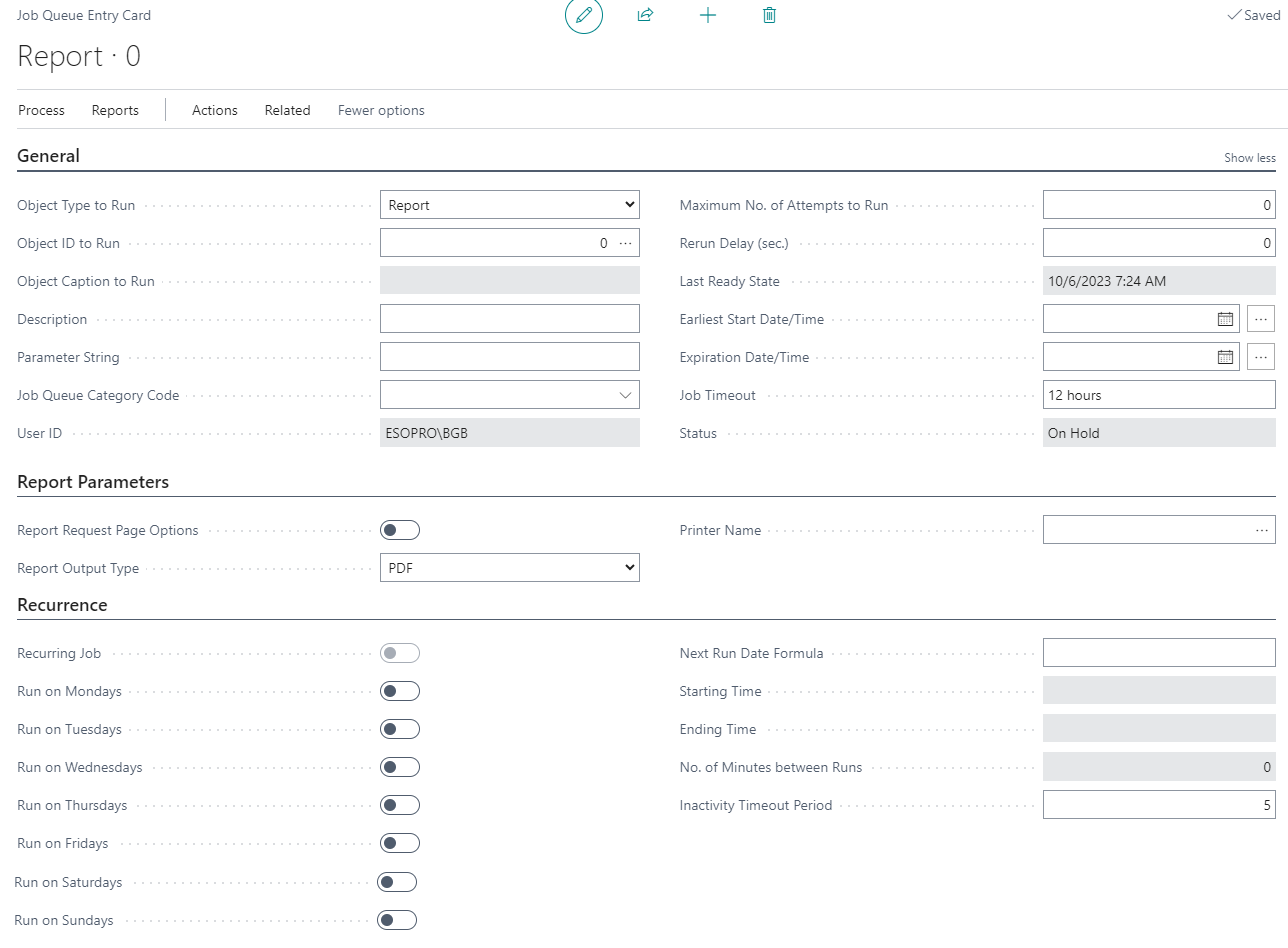Viewport: 1288px width, 948px height.
Task: Enable Report Request Page Options toggle
Action: 400,530
